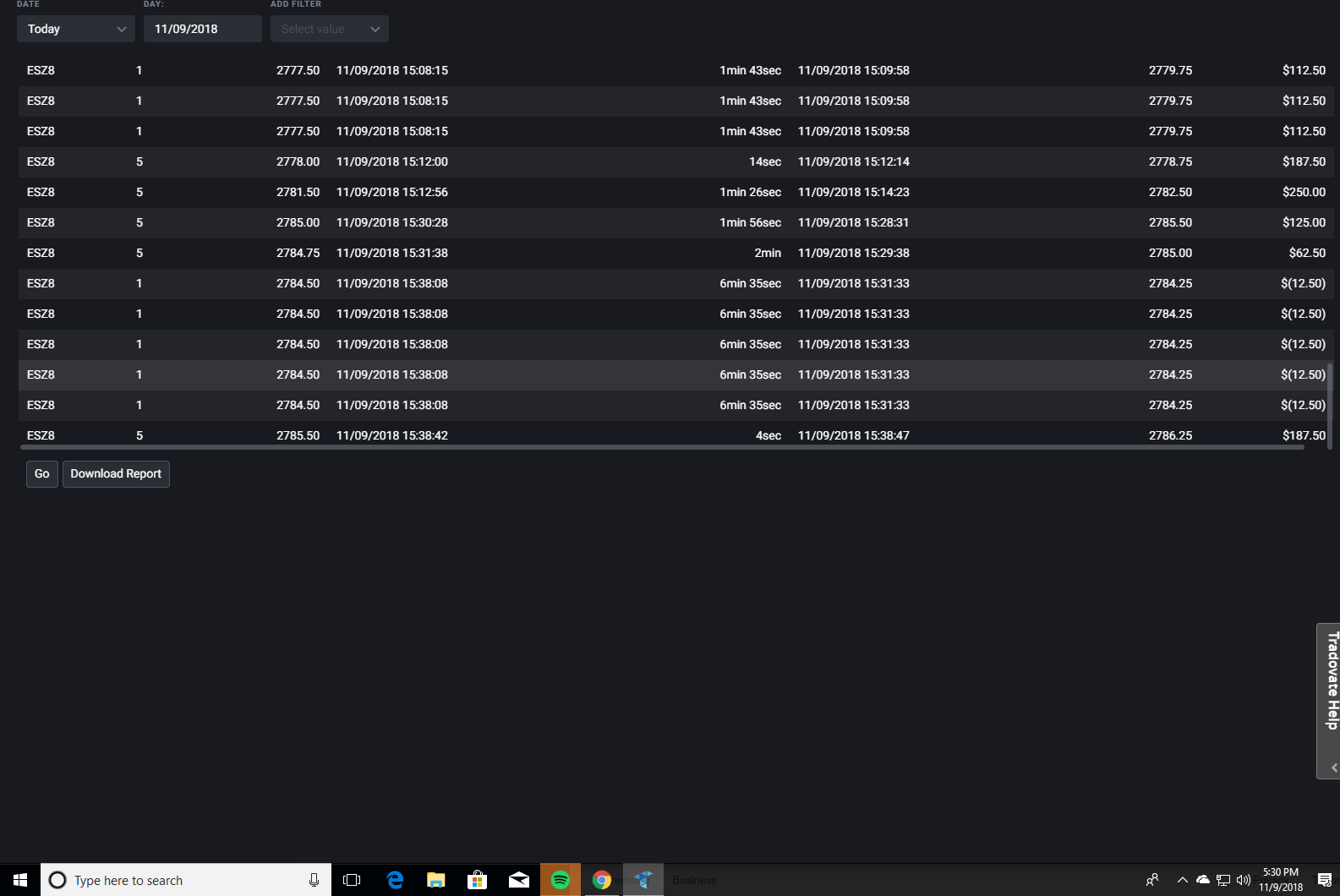Click the $62.50 profit value

point(1307,253)
